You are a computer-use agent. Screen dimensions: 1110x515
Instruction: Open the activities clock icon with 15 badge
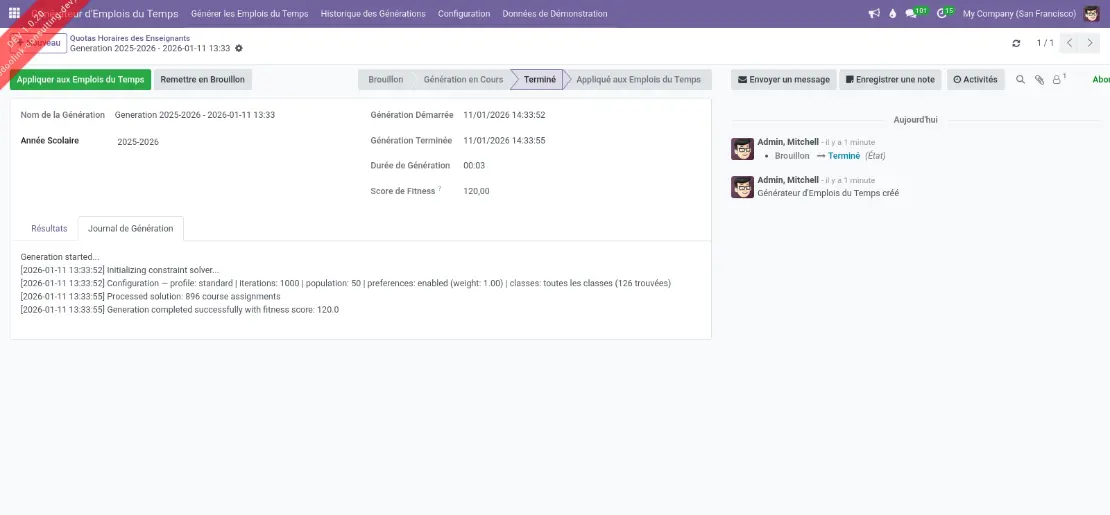[943, 14]
